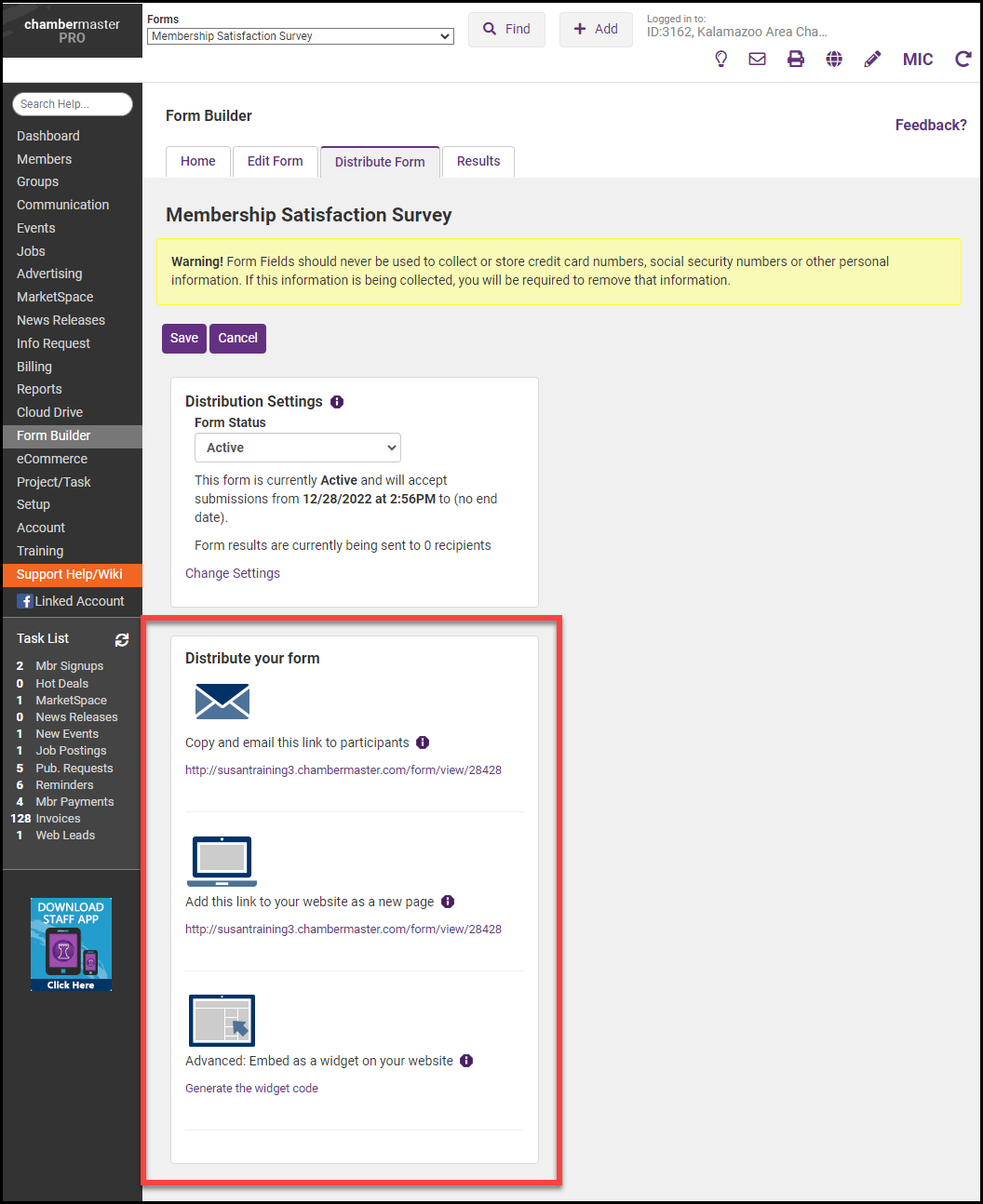The width and height of the screenshot is (983, 1204).
Task: Click the pencil edit icon in header
Action: click(872, 60)
